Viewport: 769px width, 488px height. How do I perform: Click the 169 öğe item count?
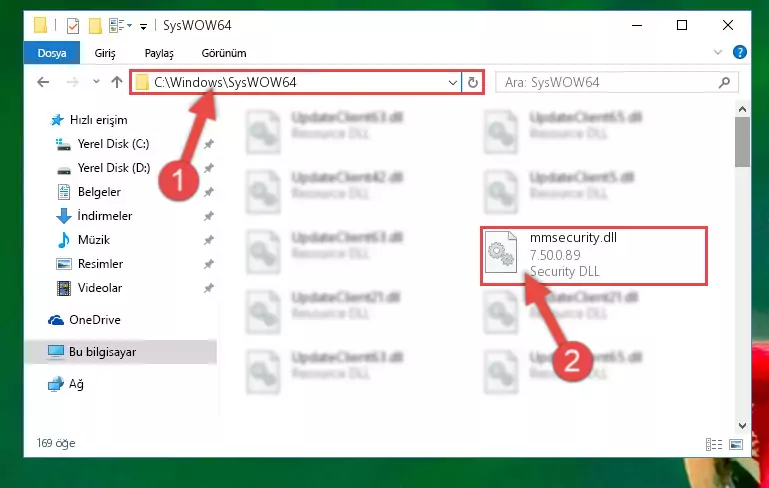pyautogui.click(x=56, y=443)
